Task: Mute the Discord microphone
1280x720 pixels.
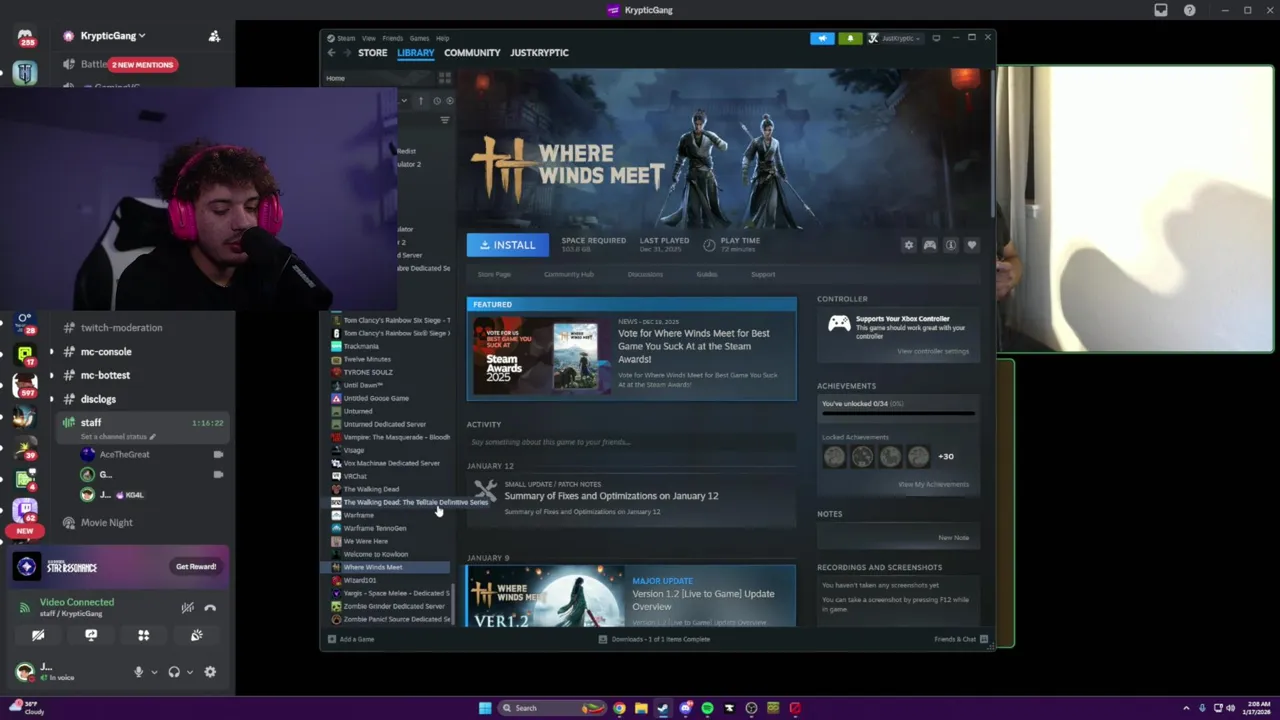Action: tap(139, 672)
